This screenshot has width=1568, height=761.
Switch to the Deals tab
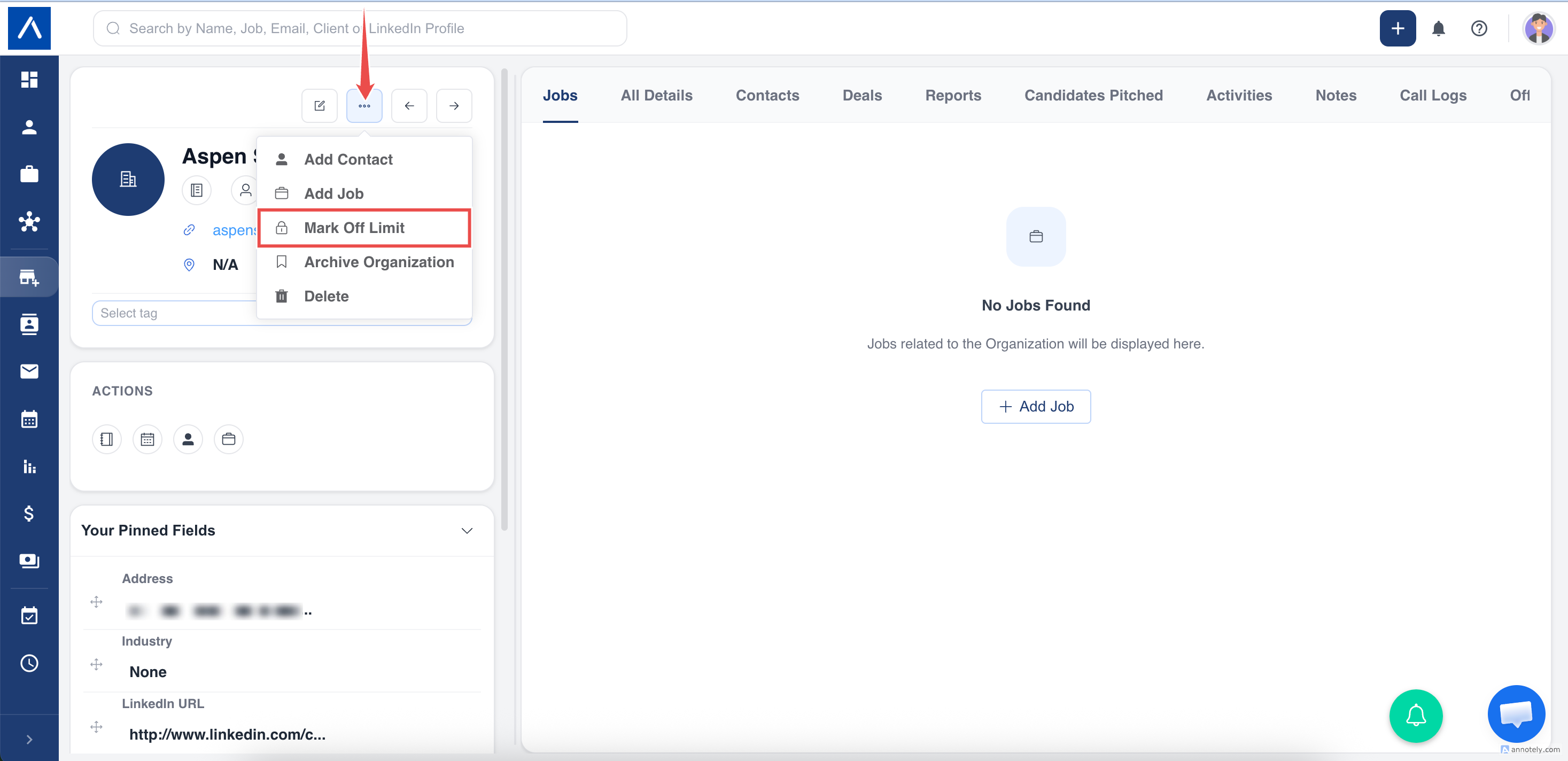pos(862,96)
